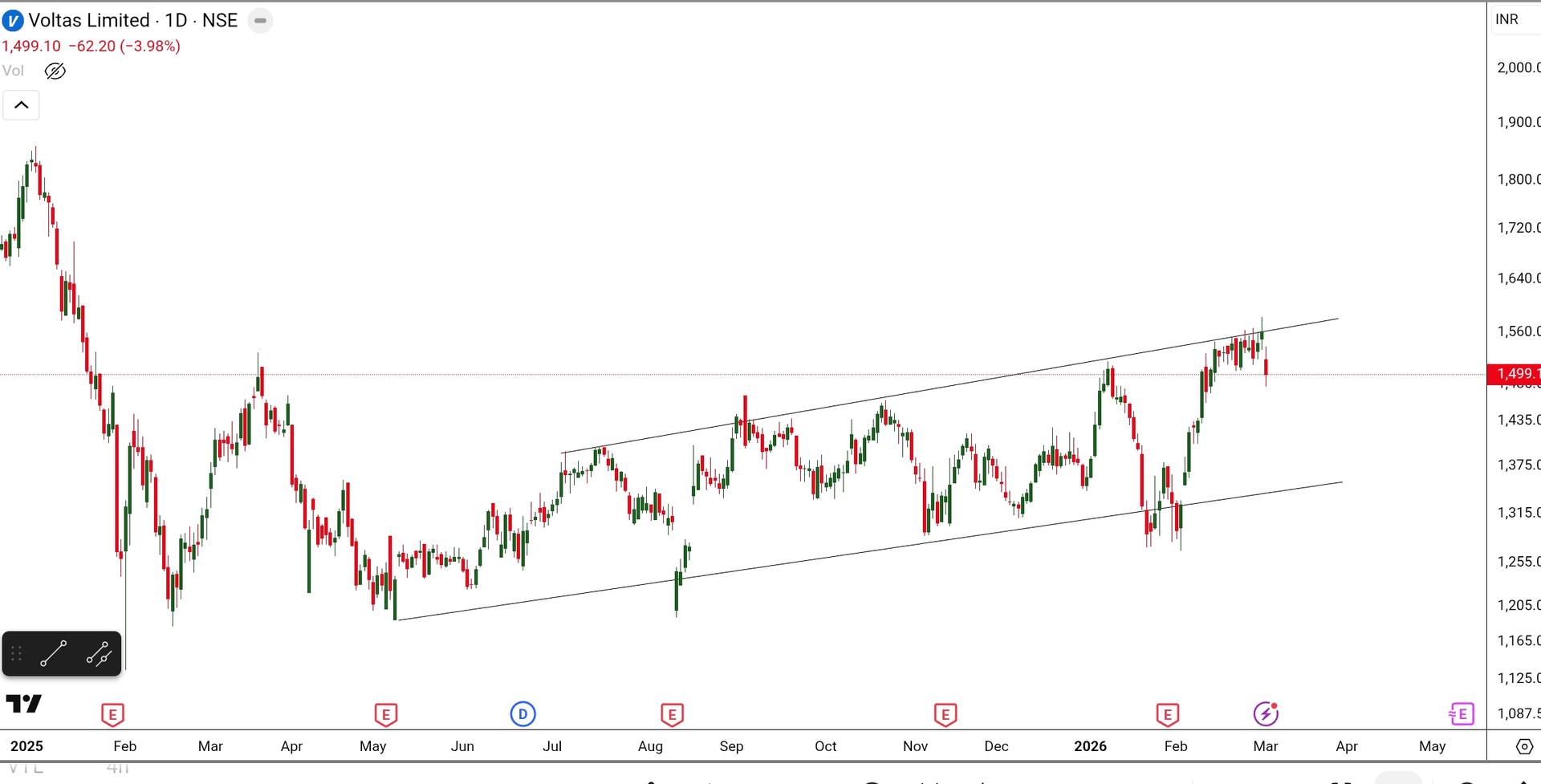Click the gray pill button beside NSE
The width and height of the screenshot is (1541, 784).
point(260,21)
